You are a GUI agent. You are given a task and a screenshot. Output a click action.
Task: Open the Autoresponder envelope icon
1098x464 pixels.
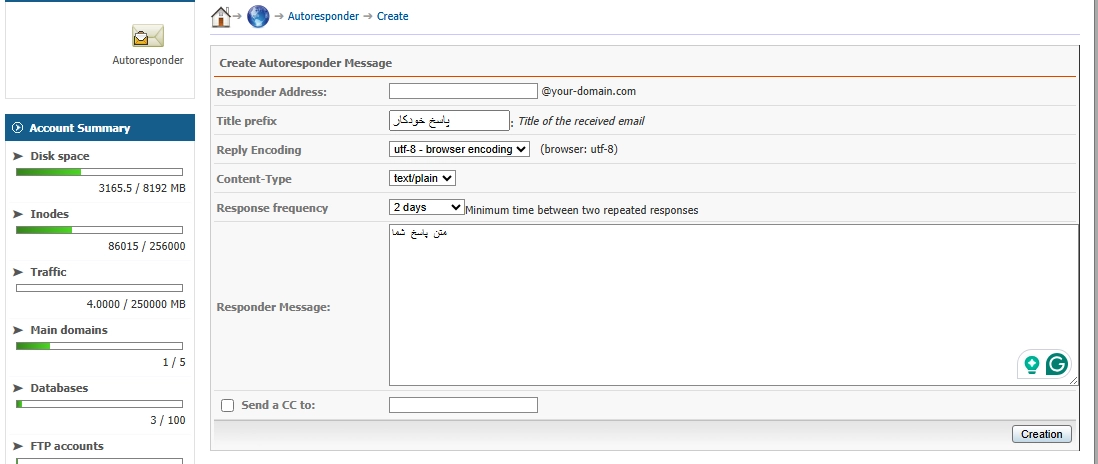point(148,36)
